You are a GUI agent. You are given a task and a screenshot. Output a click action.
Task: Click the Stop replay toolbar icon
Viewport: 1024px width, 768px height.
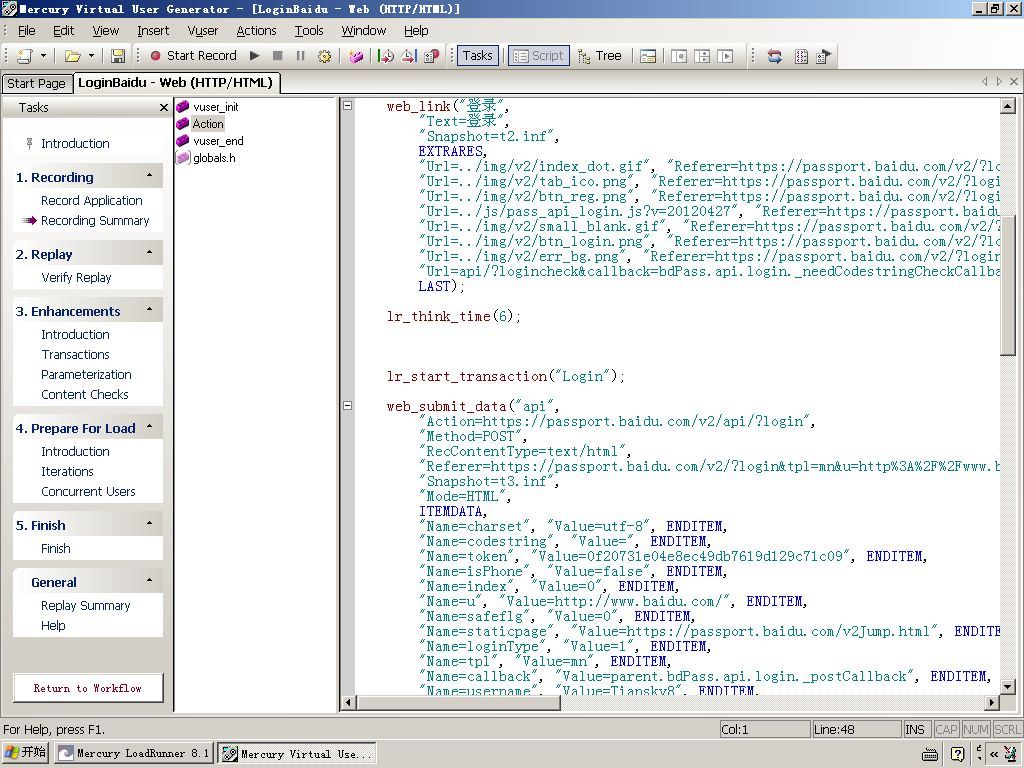278,56
